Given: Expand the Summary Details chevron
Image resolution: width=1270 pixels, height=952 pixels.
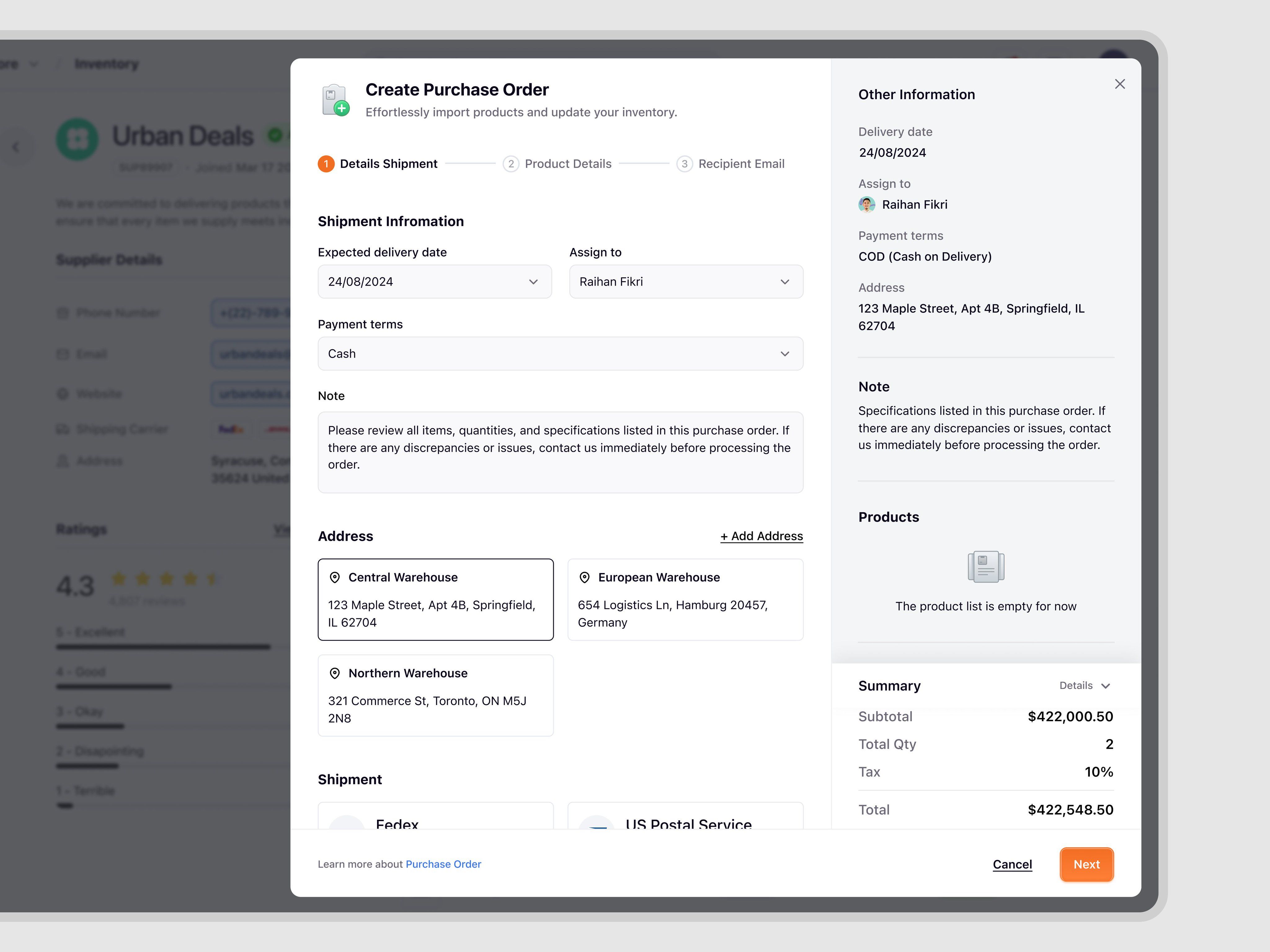Looking at the screenshot, I should [x=1105, y=686].
